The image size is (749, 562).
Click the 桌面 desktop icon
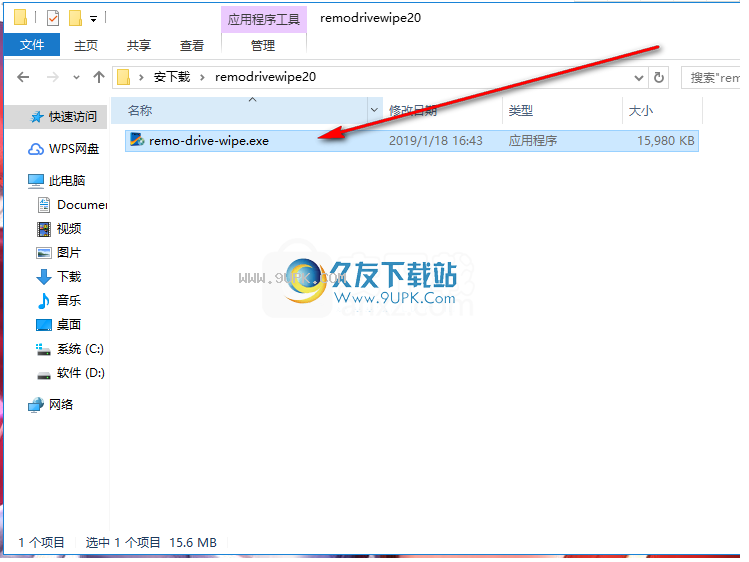coord(44,325)
